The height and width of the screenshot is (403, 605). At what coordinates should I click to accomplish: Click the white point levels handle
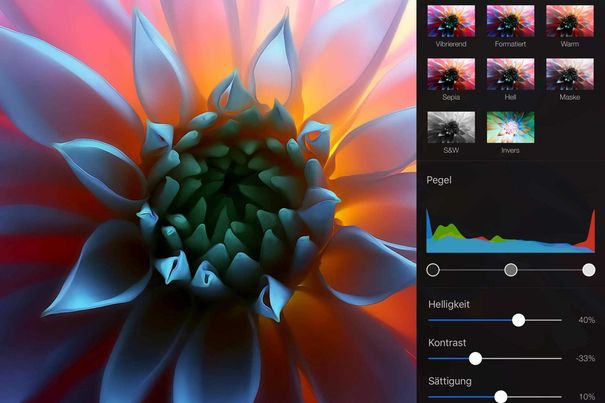(x=589, y=270)
